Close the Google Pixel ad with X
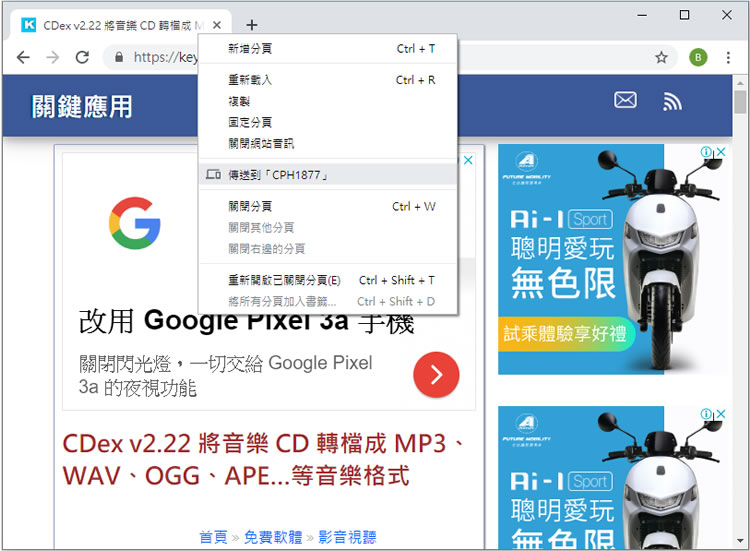The width and height of the screenshot is (750, 551). click(x=468, y=160)
